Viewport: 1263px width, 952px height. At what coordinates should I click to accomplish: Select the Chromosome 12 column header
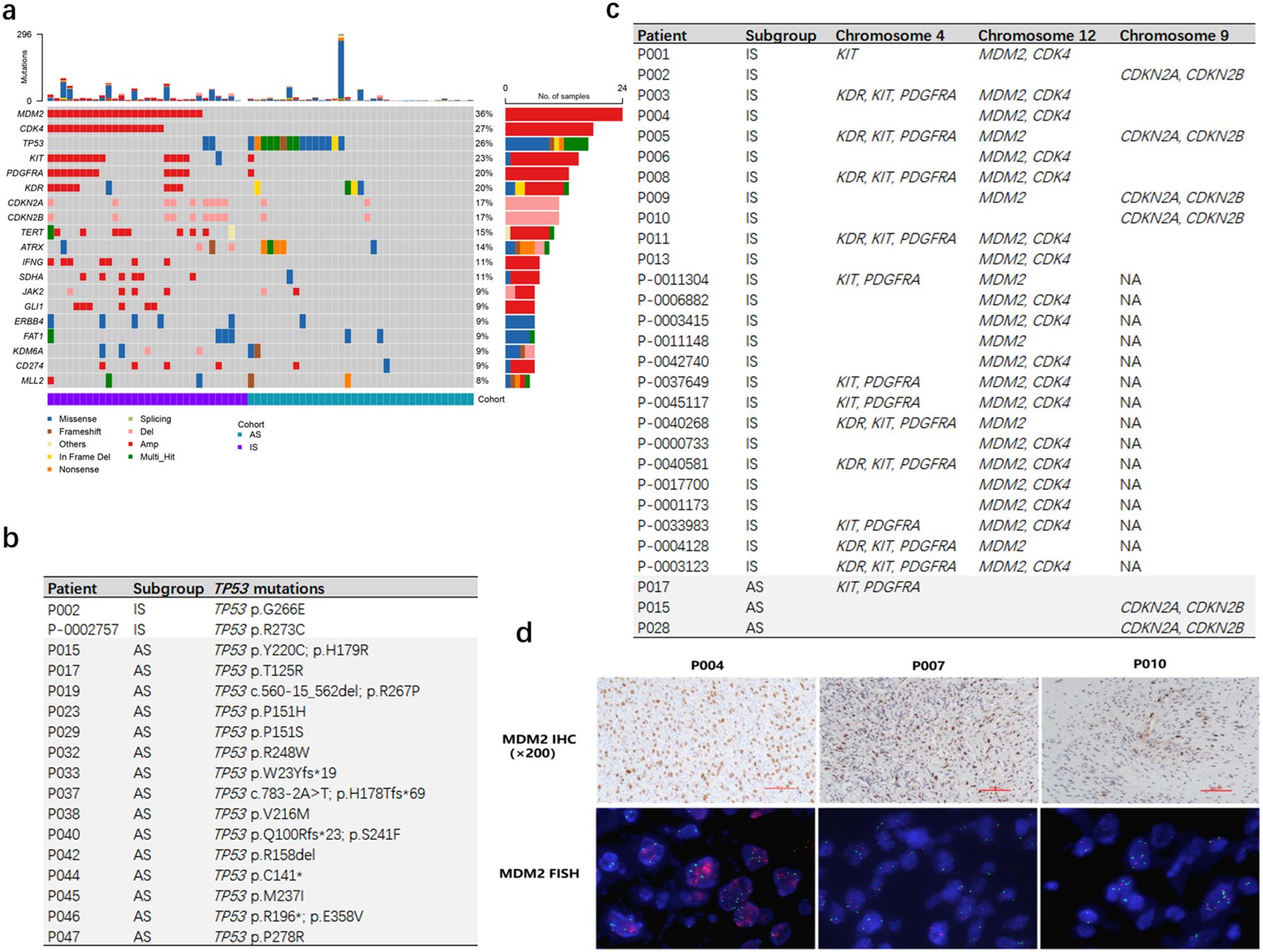1036,35
